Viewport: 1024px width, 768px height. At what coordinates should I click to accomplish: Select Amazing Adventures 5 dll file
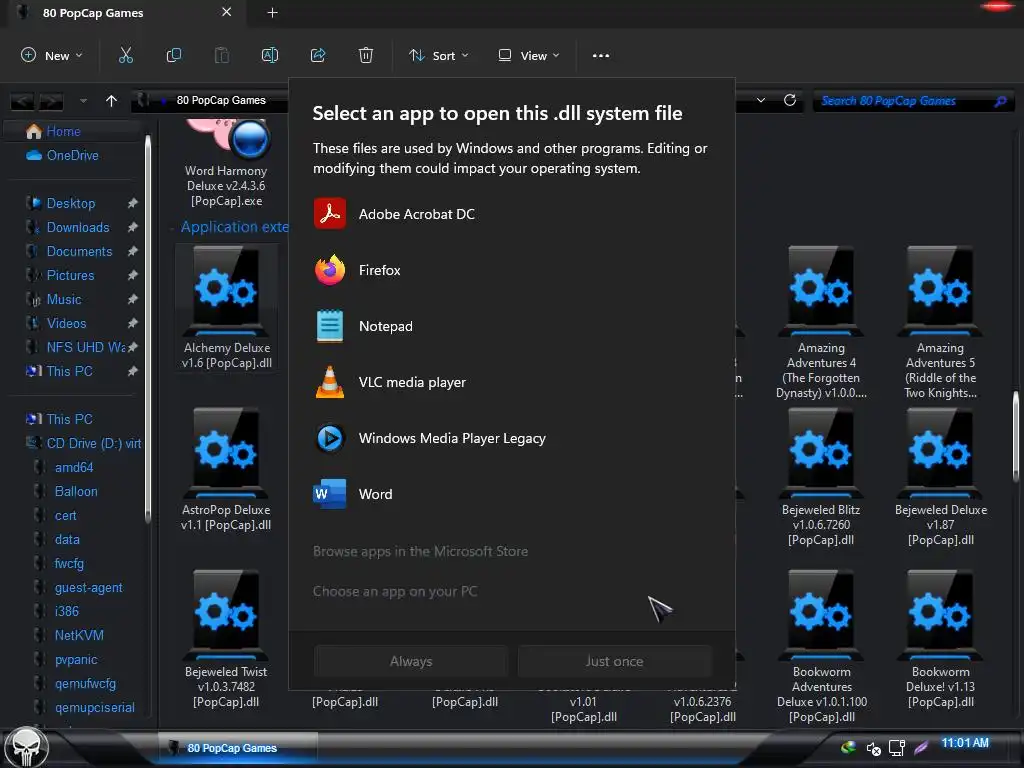(x=940, y=323)
